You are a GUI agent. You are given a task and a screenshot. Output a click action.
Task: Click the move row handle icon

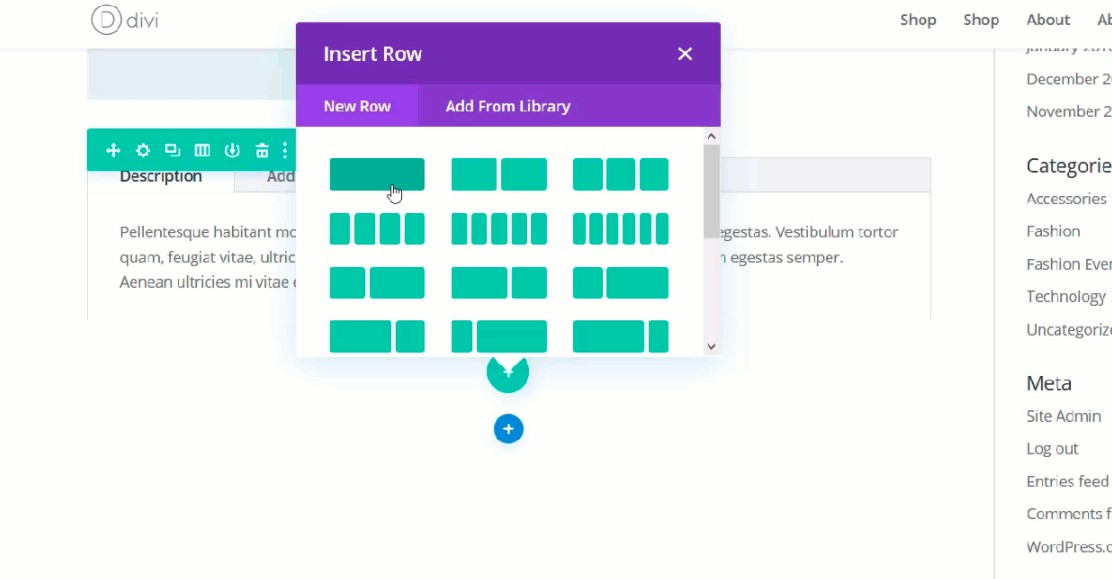pos(113,150)
